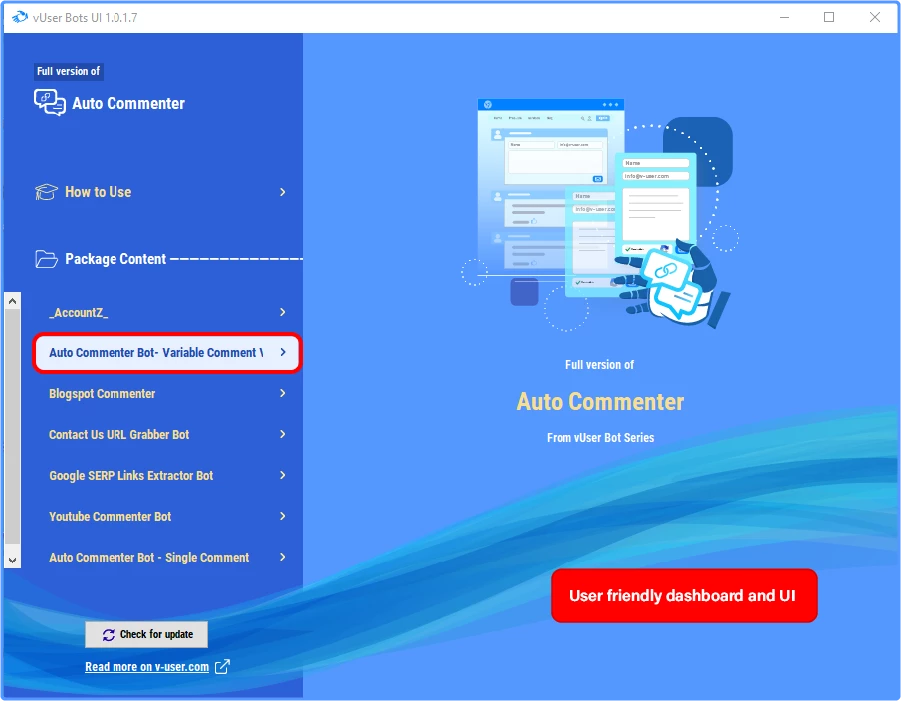Click the Check for update button
This screenshot has height=701, width=901.
point(147,634)
